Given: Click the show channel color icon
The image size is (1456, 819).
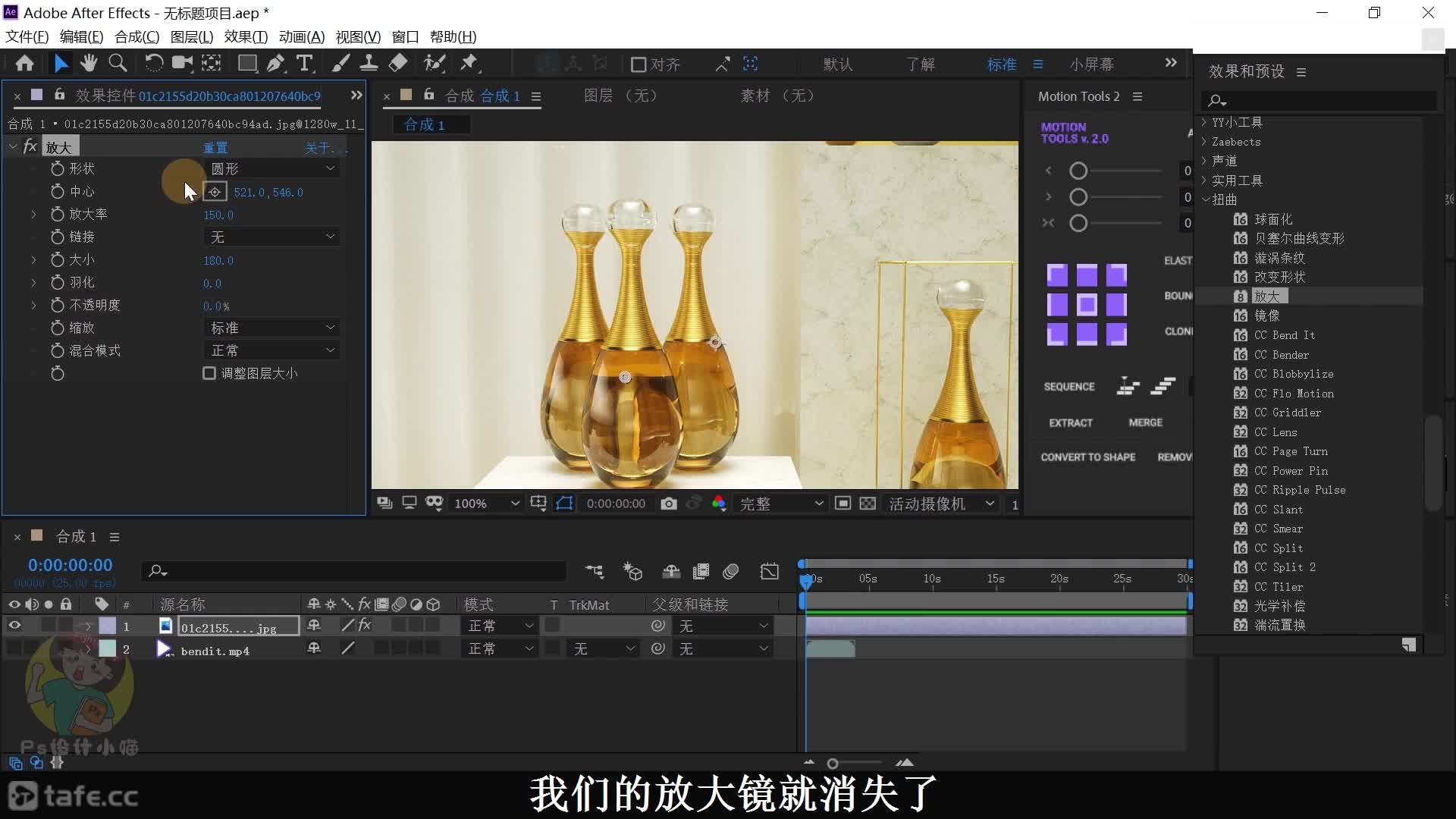Looking at the screenshot, I should pos(719,504).
